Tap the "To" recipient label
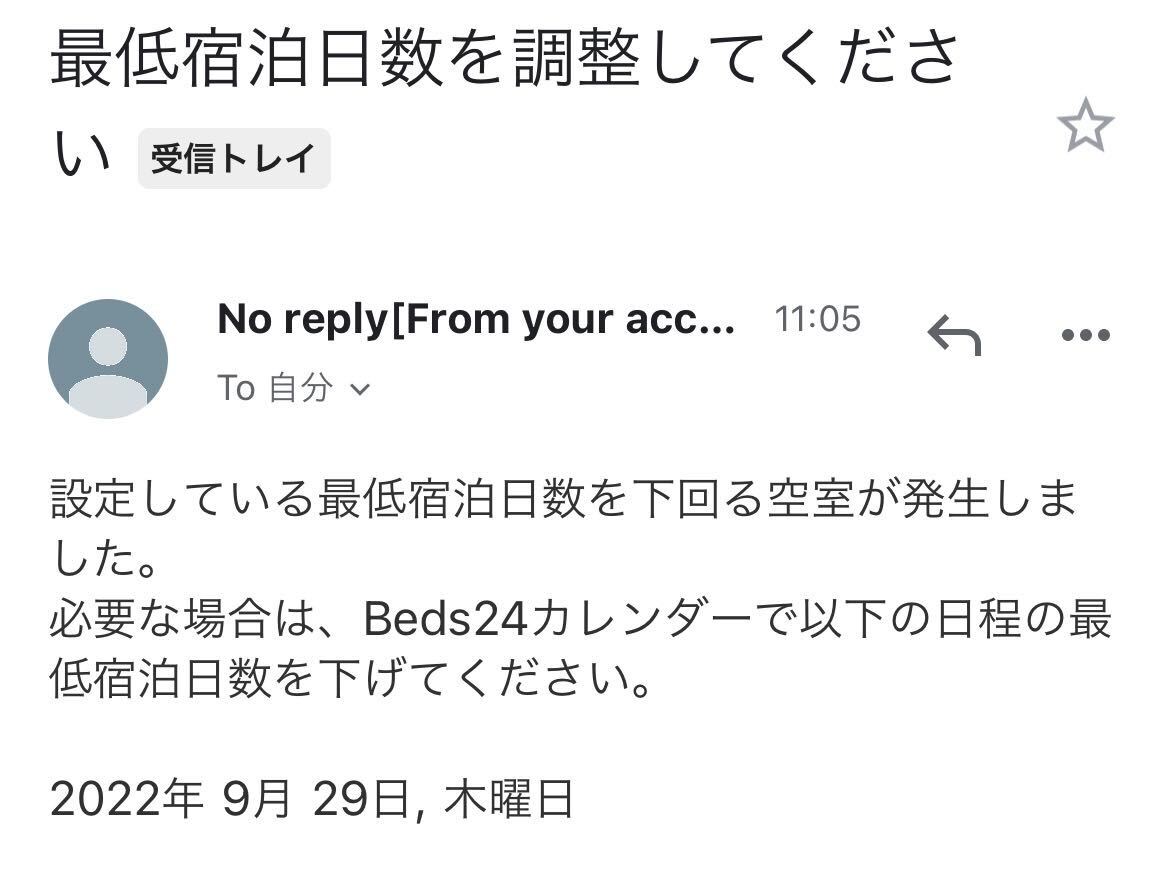 (236, 388)
